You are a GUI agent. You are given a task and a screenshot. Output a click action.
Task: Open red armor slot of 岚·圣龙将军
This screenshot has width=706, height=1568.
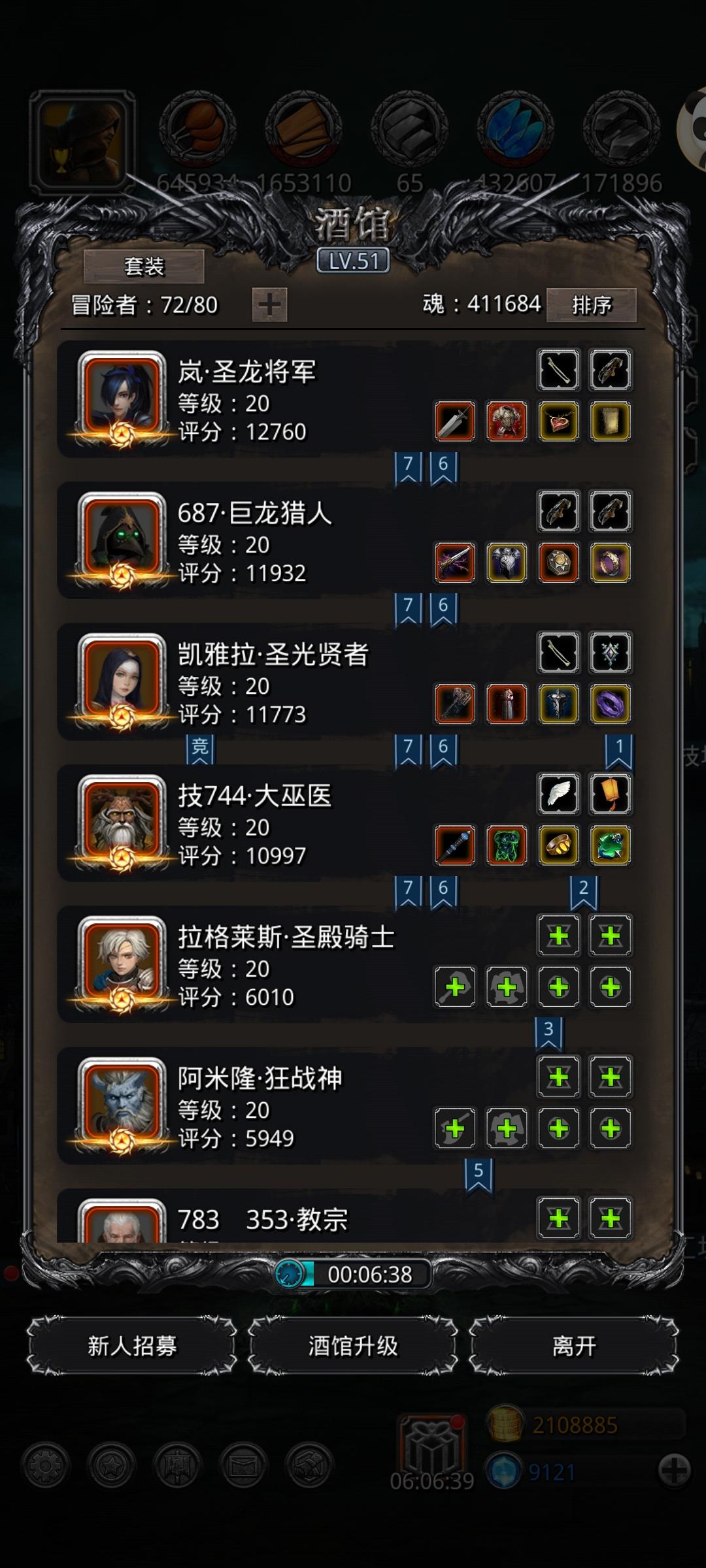click(x=507, y=421)
